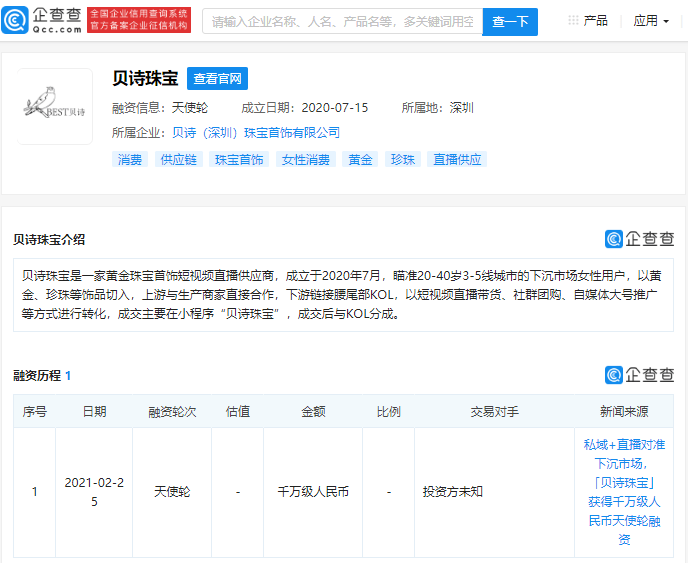Screen dimensions: 688x563
Task: Focus the company name search field
Action: point(342,21)
